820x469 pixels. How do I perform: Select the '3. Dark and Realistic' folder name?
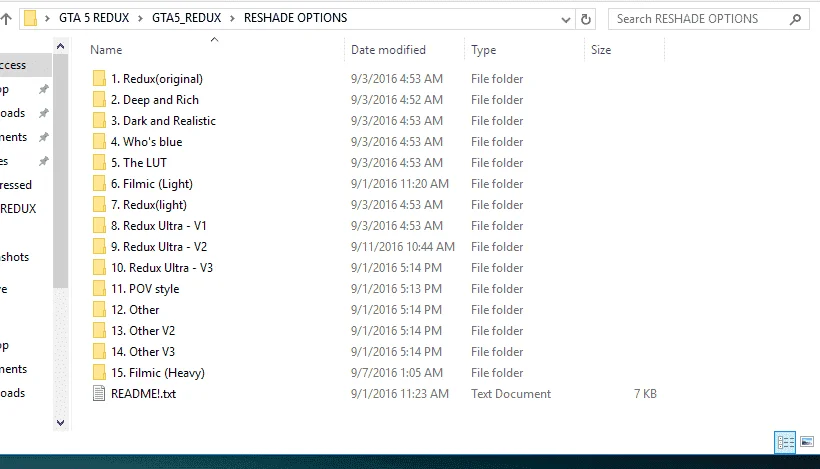163,121
